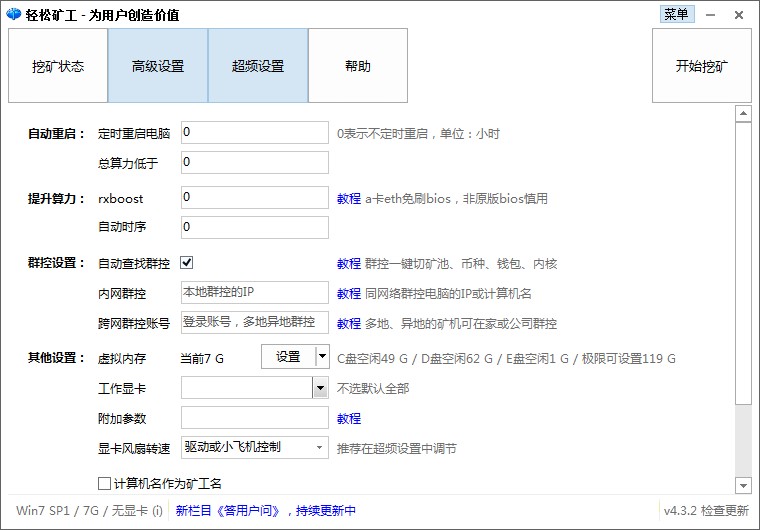Enable the 自动查找群控 checkbox

[186, 263]
